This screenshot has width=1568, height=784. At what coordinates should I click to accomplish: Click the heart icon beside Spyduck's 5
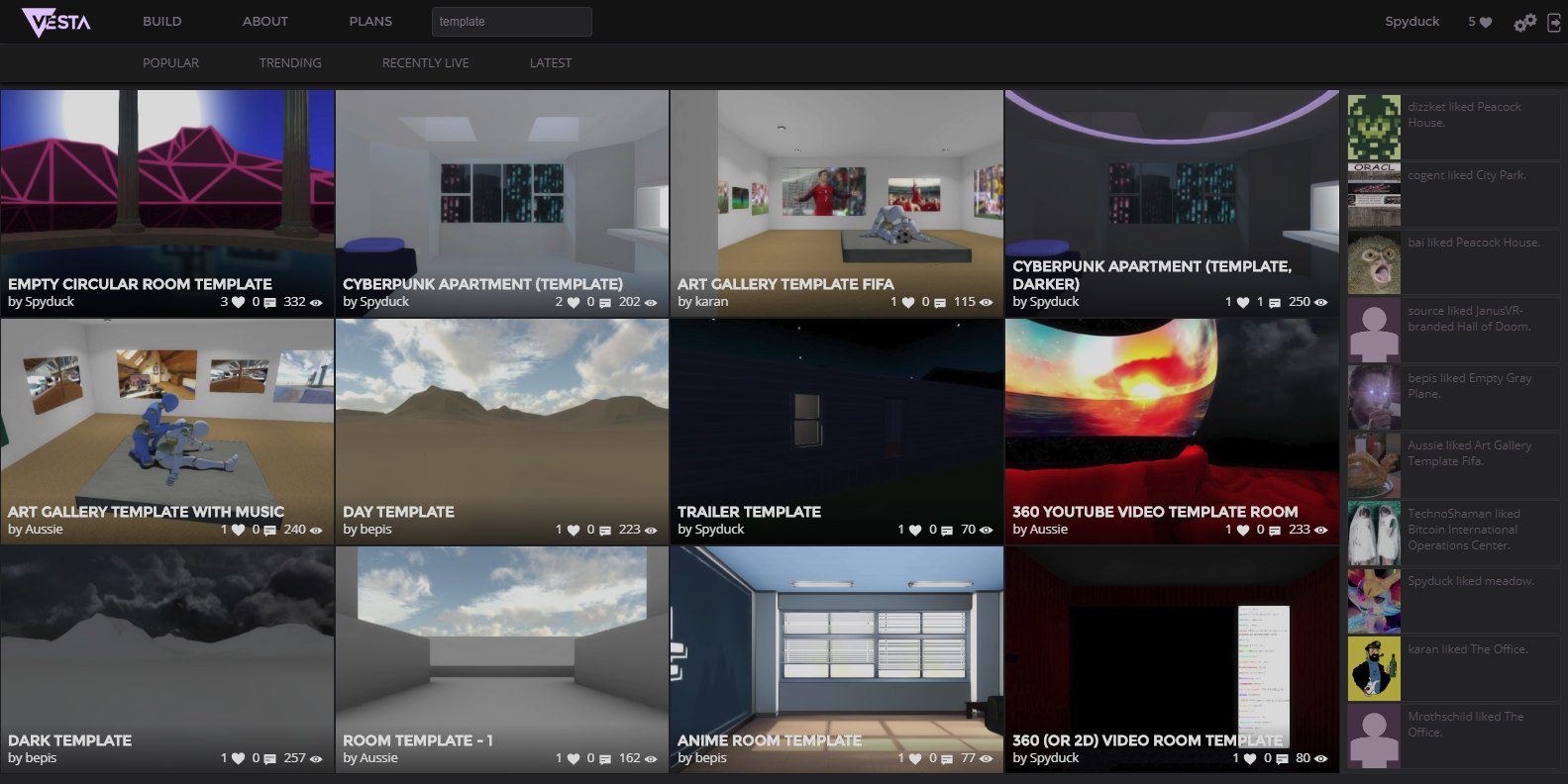[1486, 23]
